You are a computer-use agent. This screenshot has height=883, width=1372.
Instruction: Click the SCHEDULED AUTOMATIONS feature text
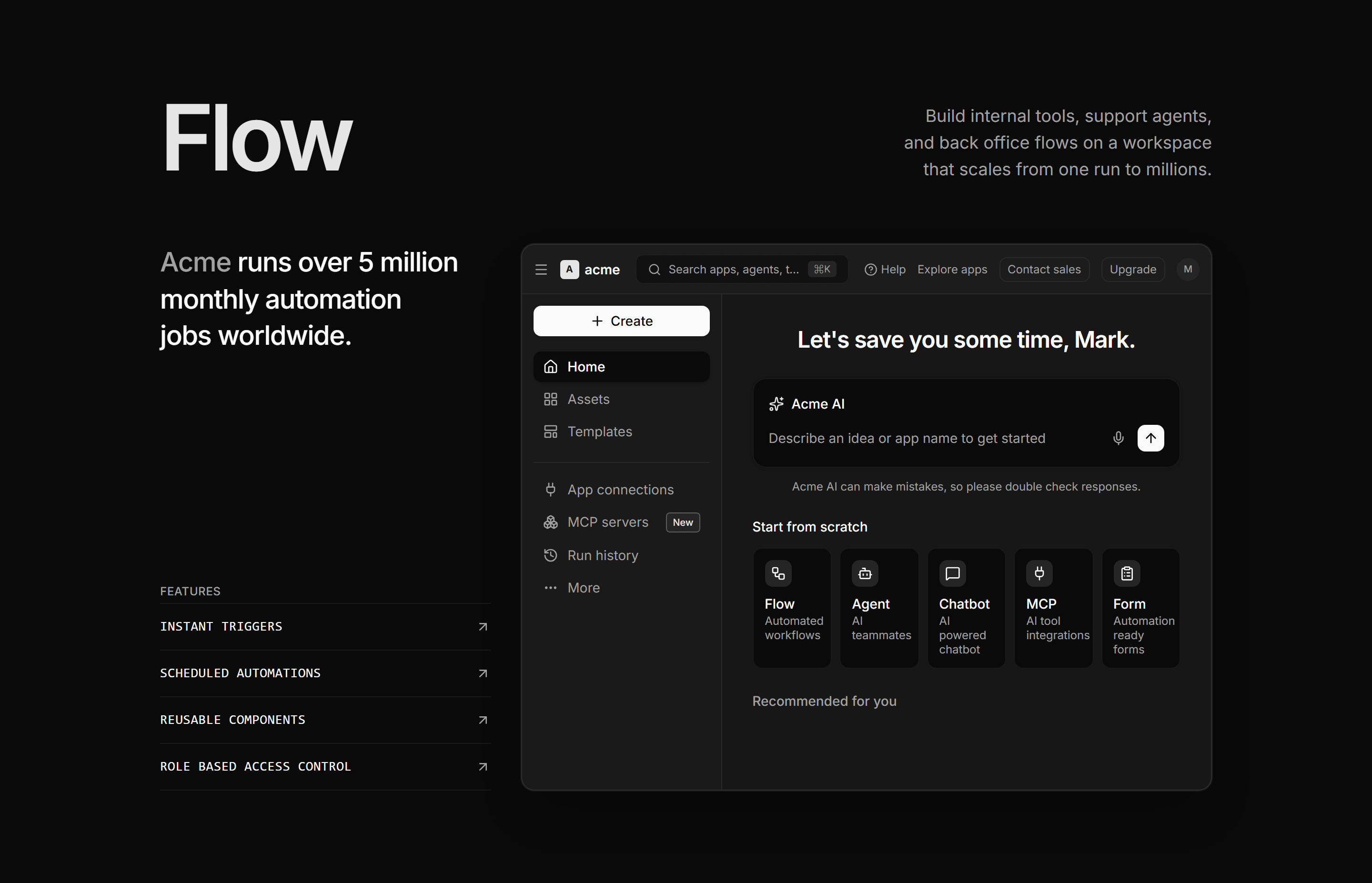pos(240,674)
